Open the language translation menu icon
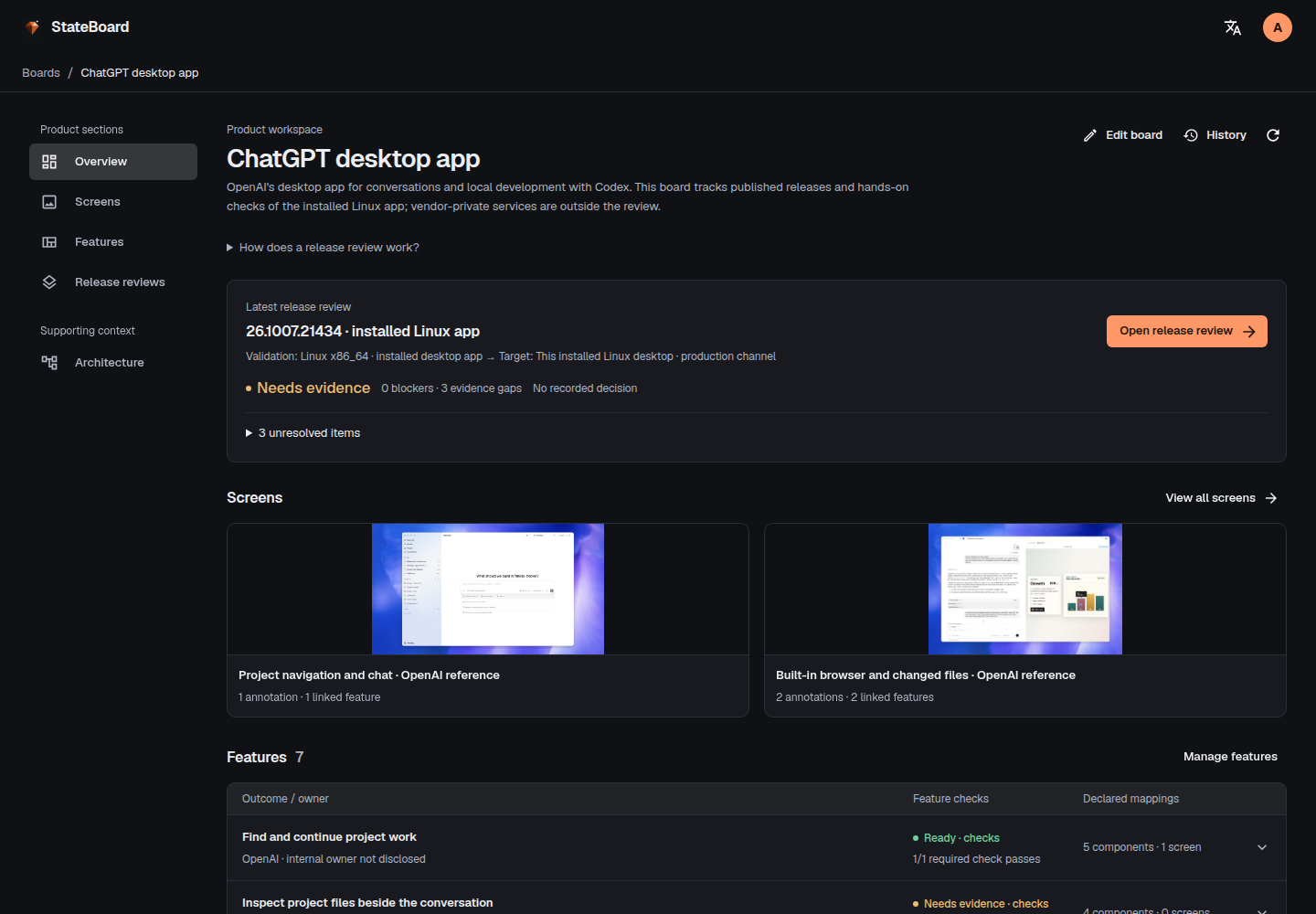The width and height of the screenshot is (1316, 914). pos(1233,27)
